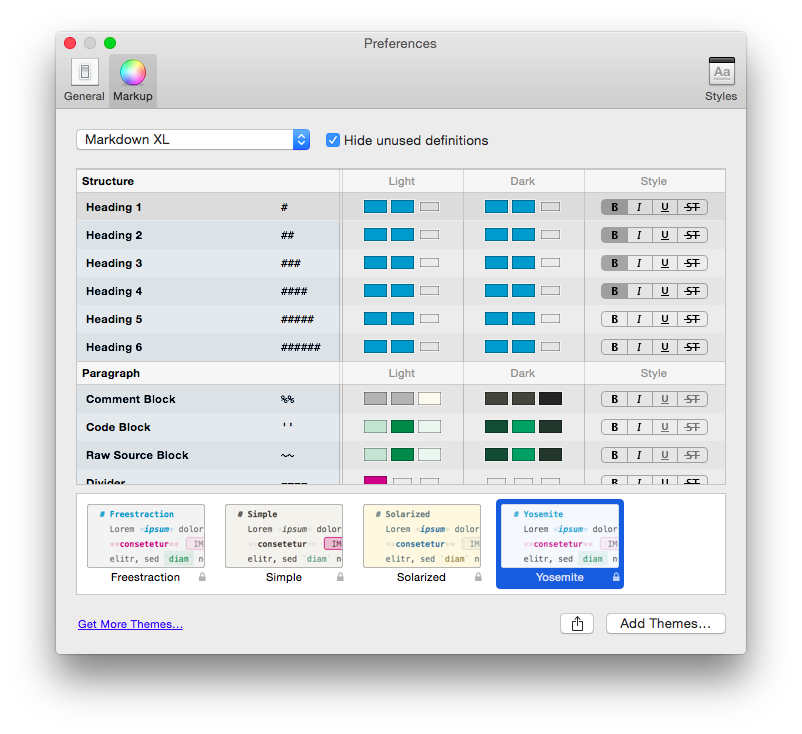Click the share themes icon button
Viewport: 802px width, 734px height.
pyautogui.click(x=577, y=623)
